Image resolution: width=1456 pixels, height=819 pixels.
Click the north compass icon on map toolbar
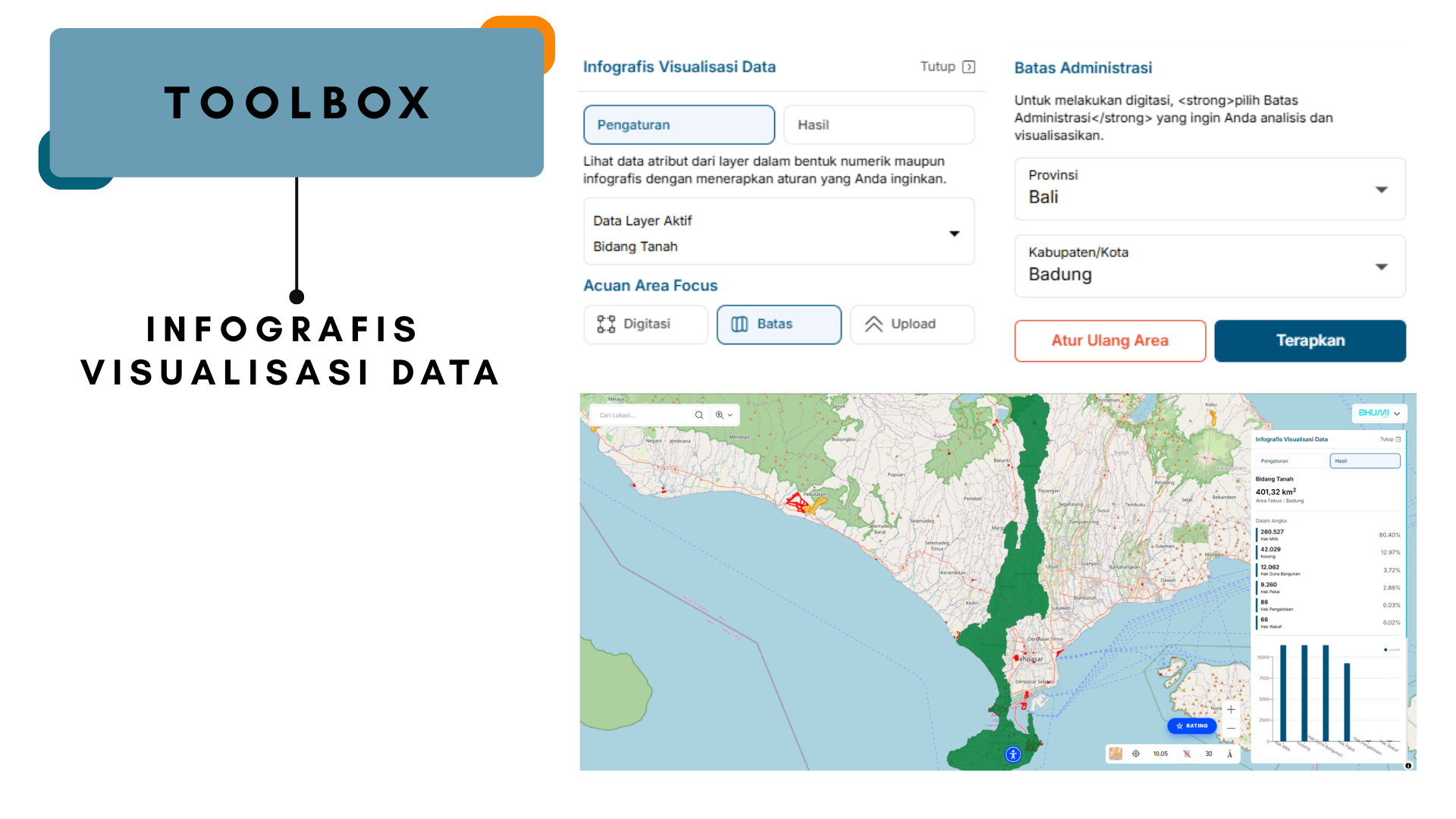point(1229,754)
